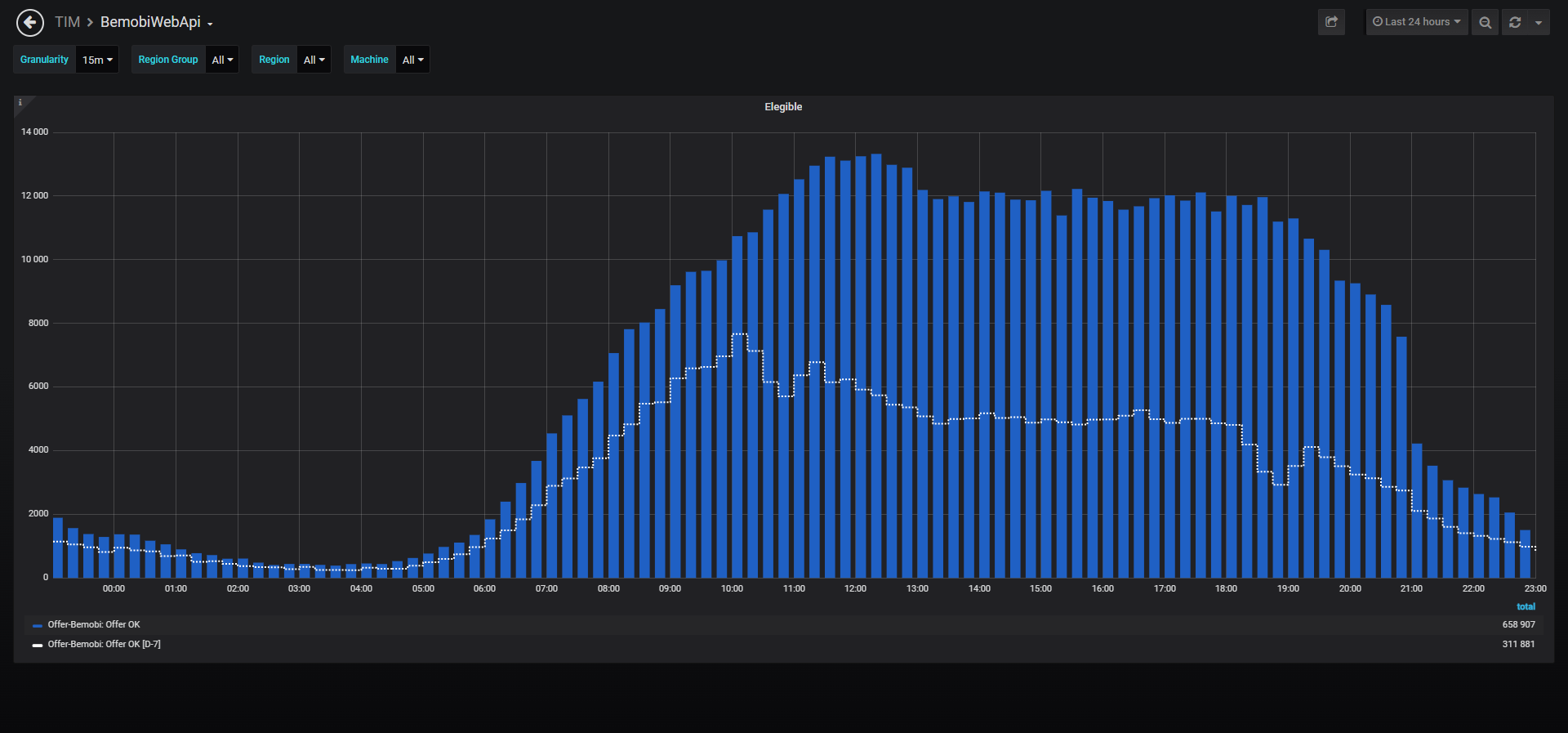Click the Machine variable label
The width and height of the screenshot is (1568, 733).
click(370, 60)
